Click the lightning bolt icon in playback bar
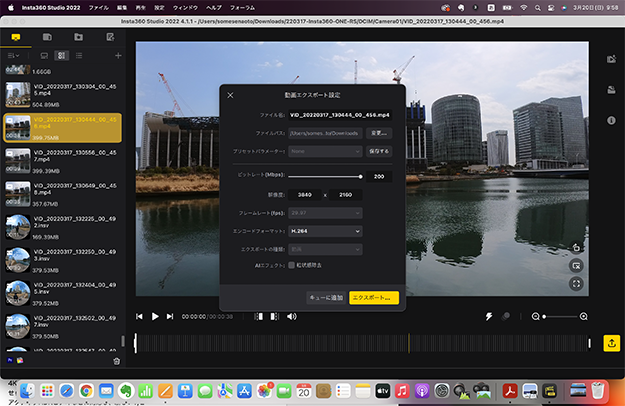The height and width of the screenshot is (406, 625). point(487,316)
